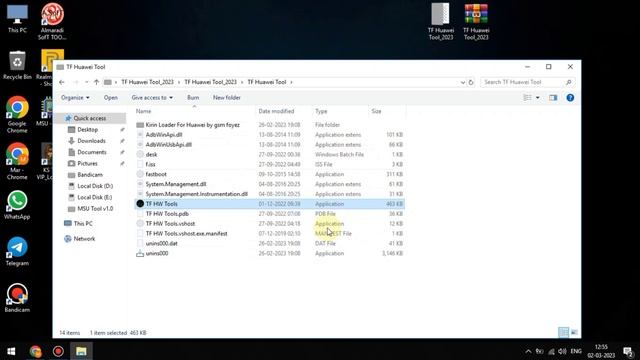Select Desktop in navigation pane

point(87,129)
